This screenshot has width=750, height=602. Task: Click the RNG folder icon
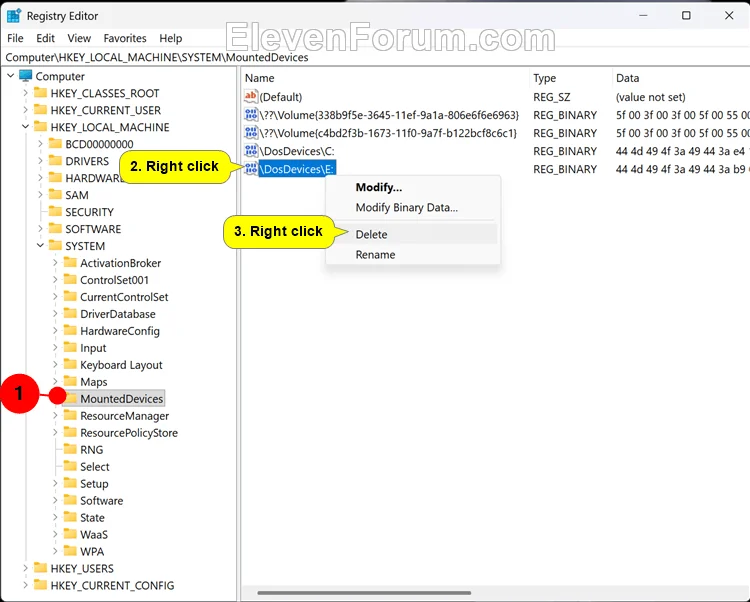tap(70, 449)
